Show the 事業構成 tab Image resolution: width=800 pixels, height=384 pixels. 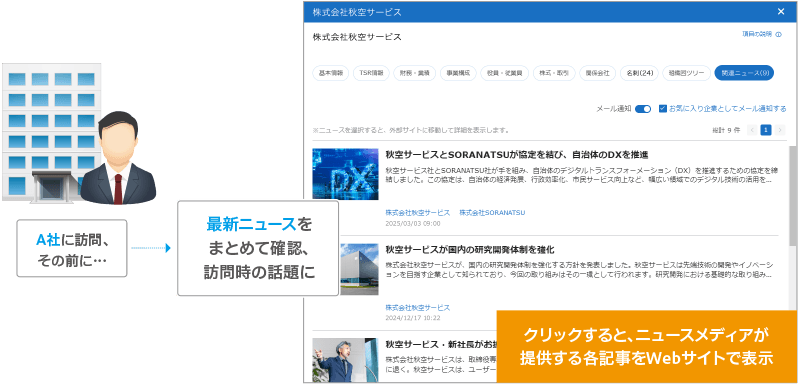point(458,73)
